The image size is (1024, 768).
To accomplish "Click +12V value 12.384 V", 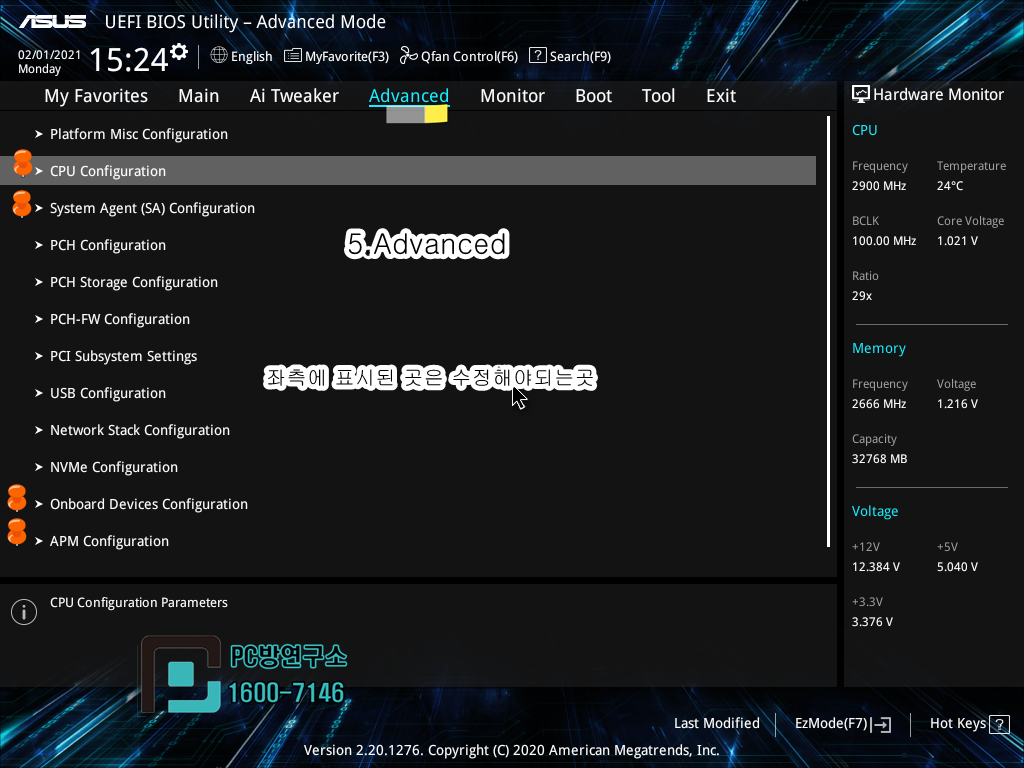I will 875,567.
